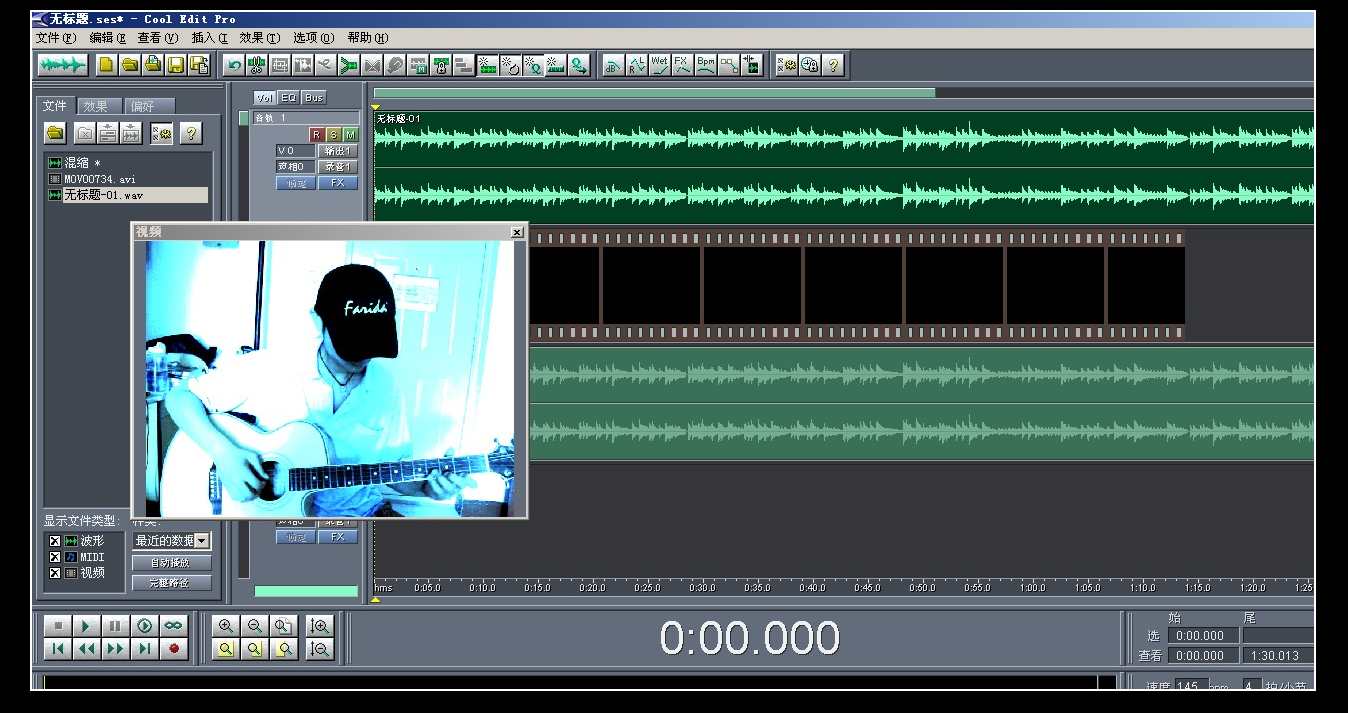Click the 自动播放 auto play button
The width and height of the screenshot is (1348, 713).
[x=172, y=563]
